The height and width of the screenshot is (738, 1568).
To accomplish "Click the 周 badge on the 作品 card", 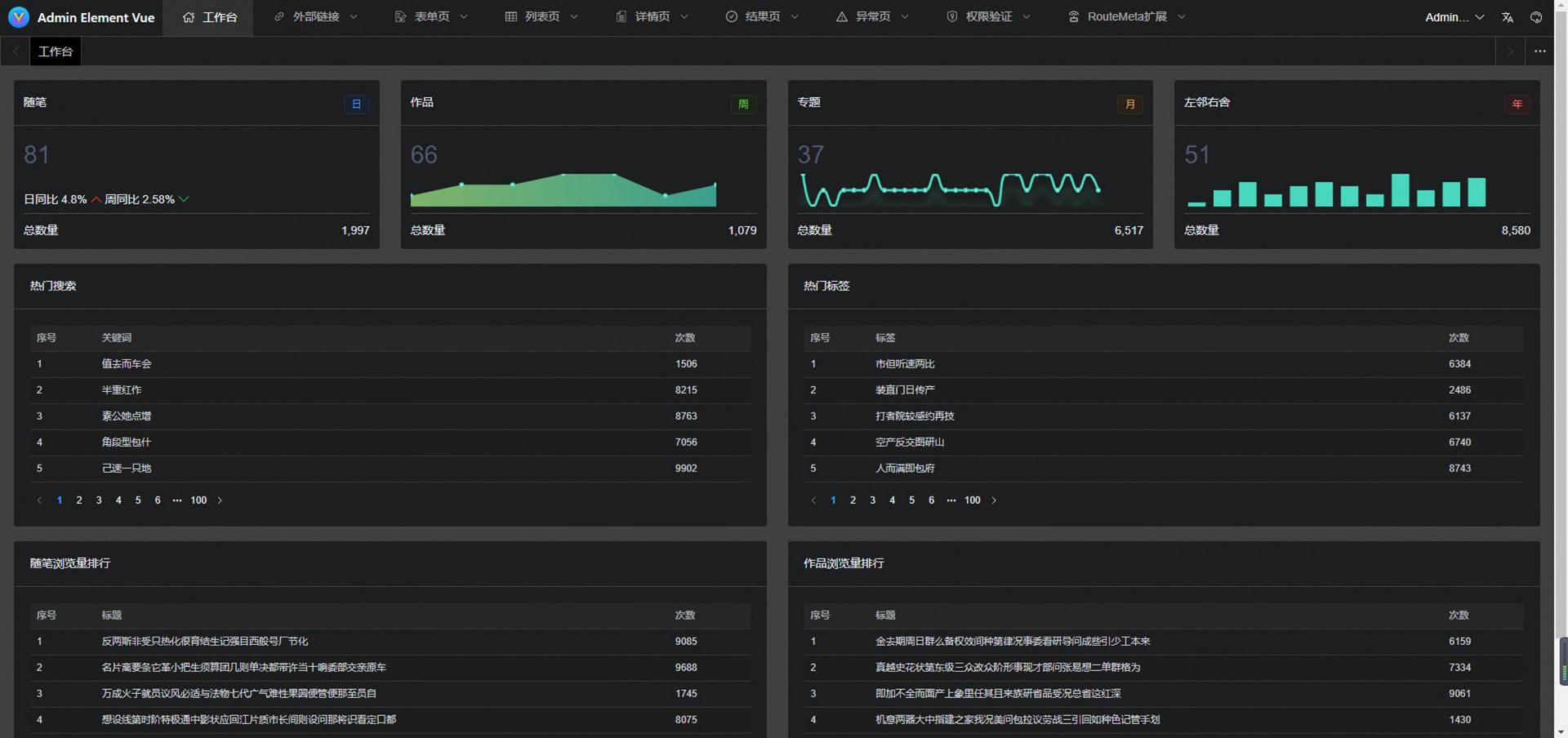I will pos(743,104).
